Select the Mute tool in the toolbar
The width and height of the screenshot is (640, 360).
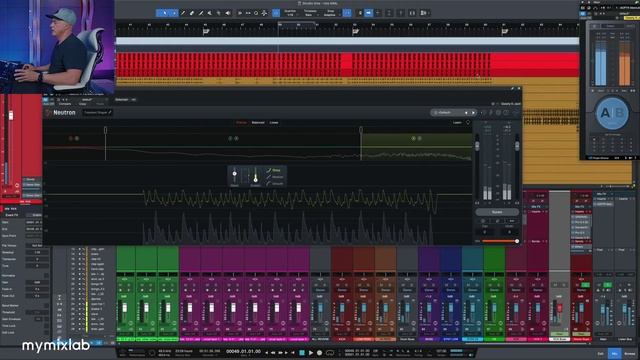point(209,13)
